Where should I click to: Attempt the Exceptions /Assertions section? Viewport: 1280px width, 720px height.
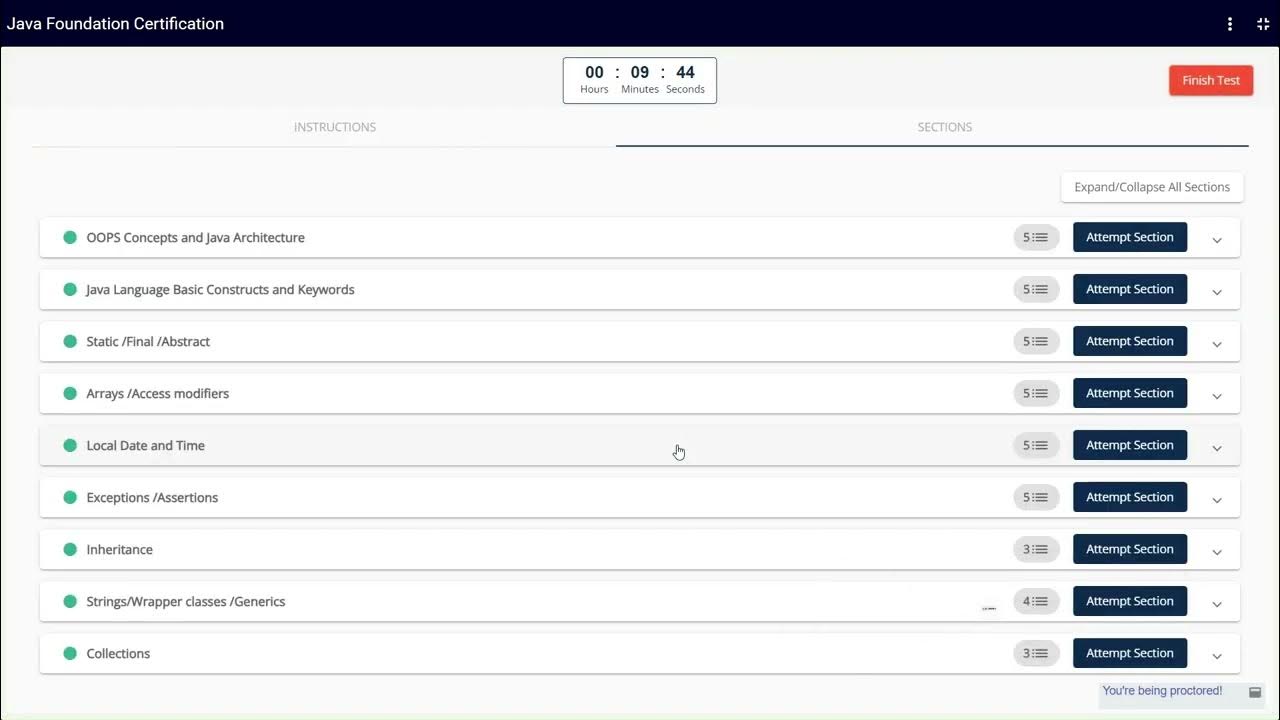[x=1130, y=497]
